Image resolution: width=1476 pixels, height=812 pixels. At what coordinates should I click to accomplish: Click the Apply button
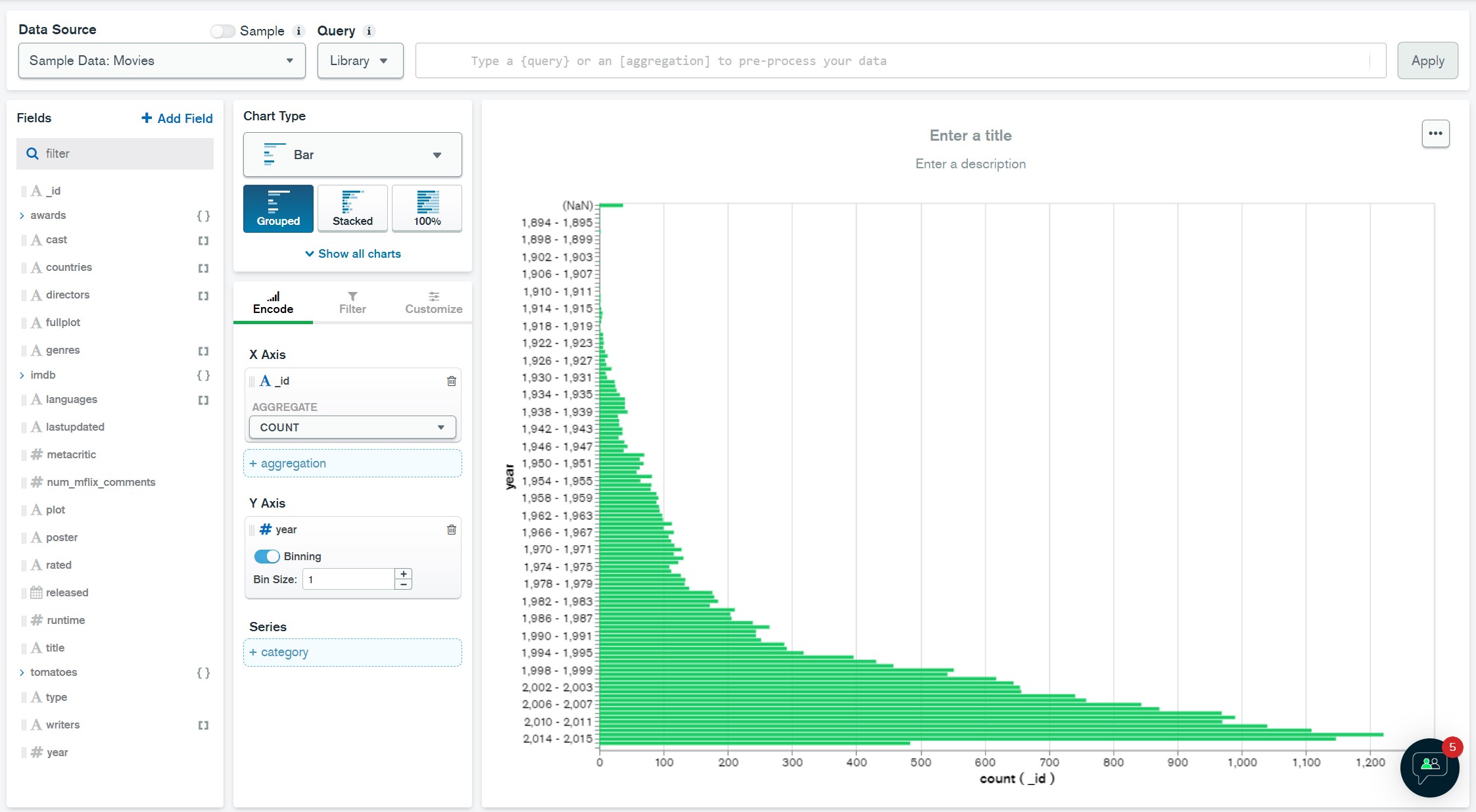coord(1427,60)
